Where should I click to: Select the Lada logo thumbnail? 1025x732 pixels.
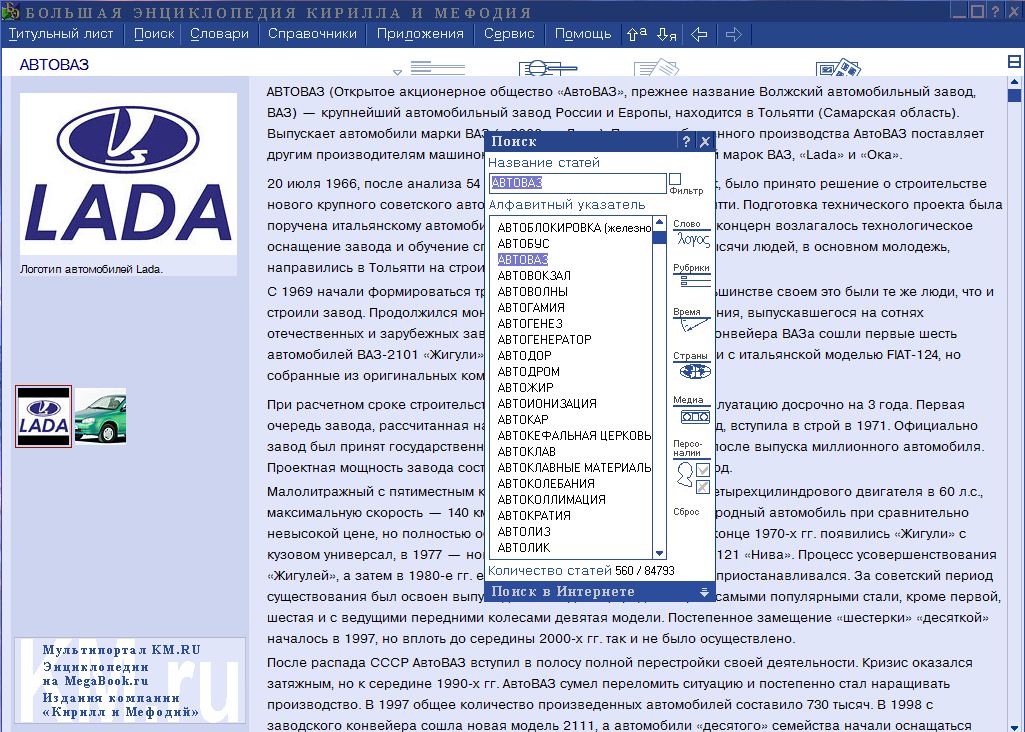pos(43,416)
